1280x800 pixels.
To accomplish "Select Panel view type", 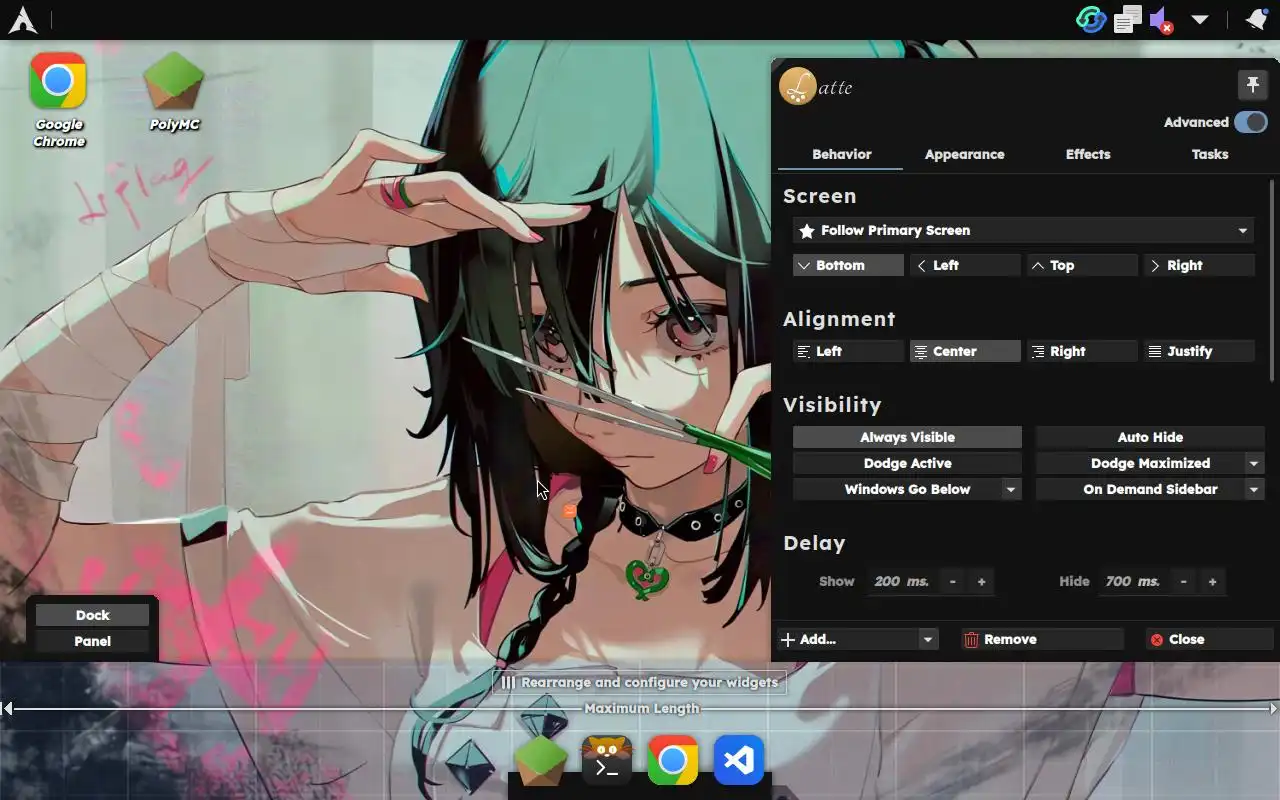I will click(92, 641).
